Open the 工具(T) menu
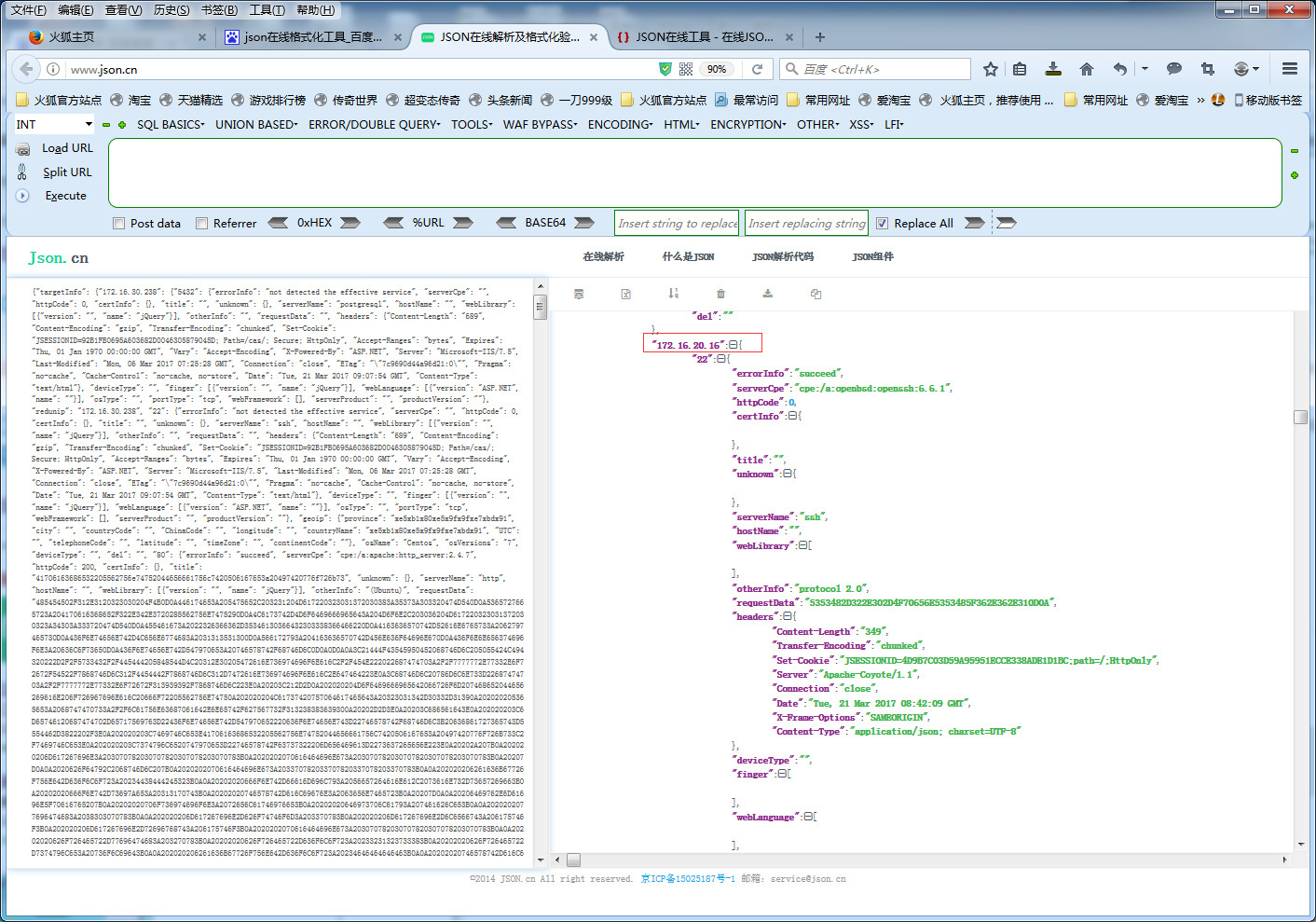1316x922 pixels. (x=267, y=10)
